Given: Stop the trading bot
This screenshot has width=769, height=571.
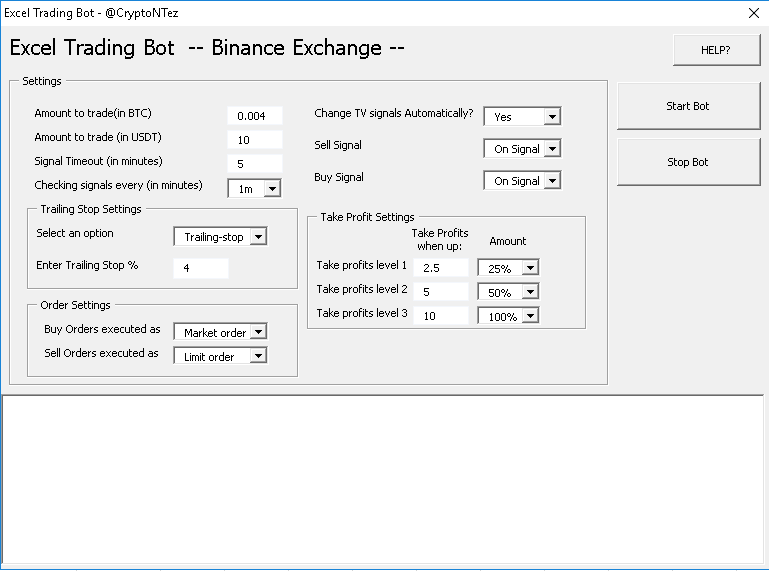Looking at the screenshot, I should click(688, 162).
